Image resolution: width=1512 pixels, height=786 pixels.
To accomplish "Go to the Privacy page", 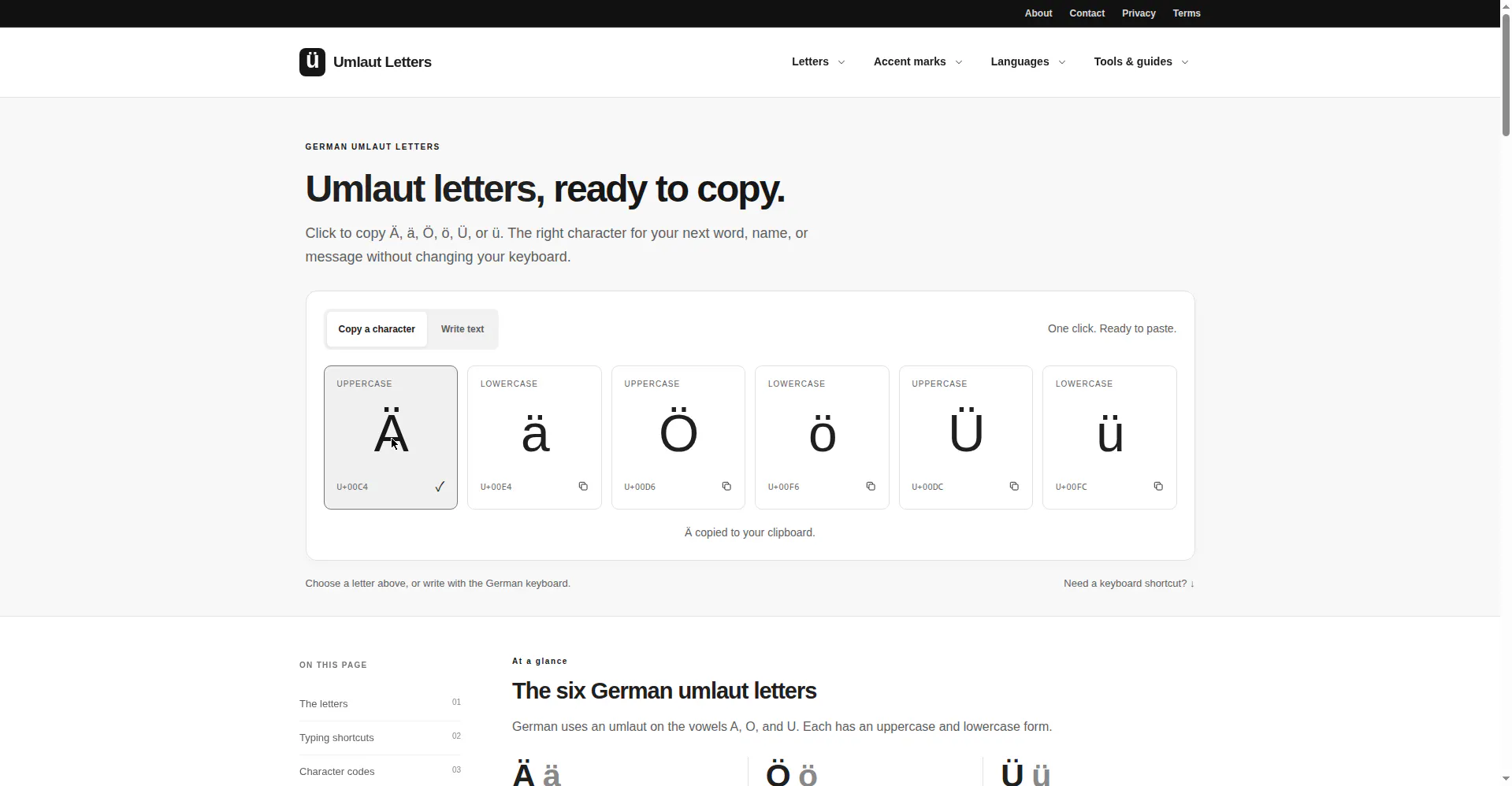I will (1139, 13).
